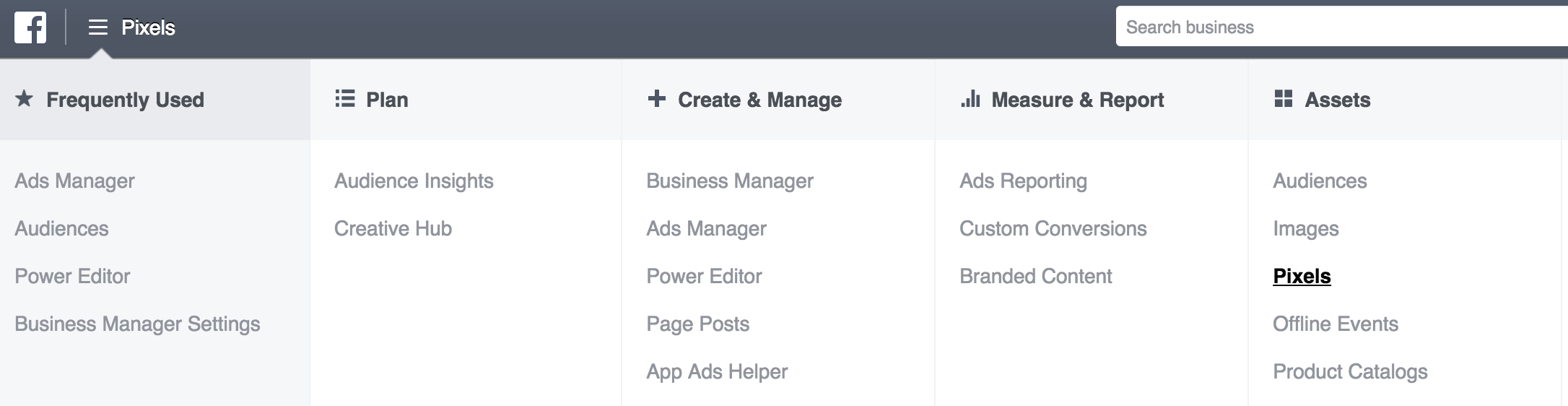This screenshot has width=1568, height=406.
Task: Open Custom Conversions
Action: 1053,228
